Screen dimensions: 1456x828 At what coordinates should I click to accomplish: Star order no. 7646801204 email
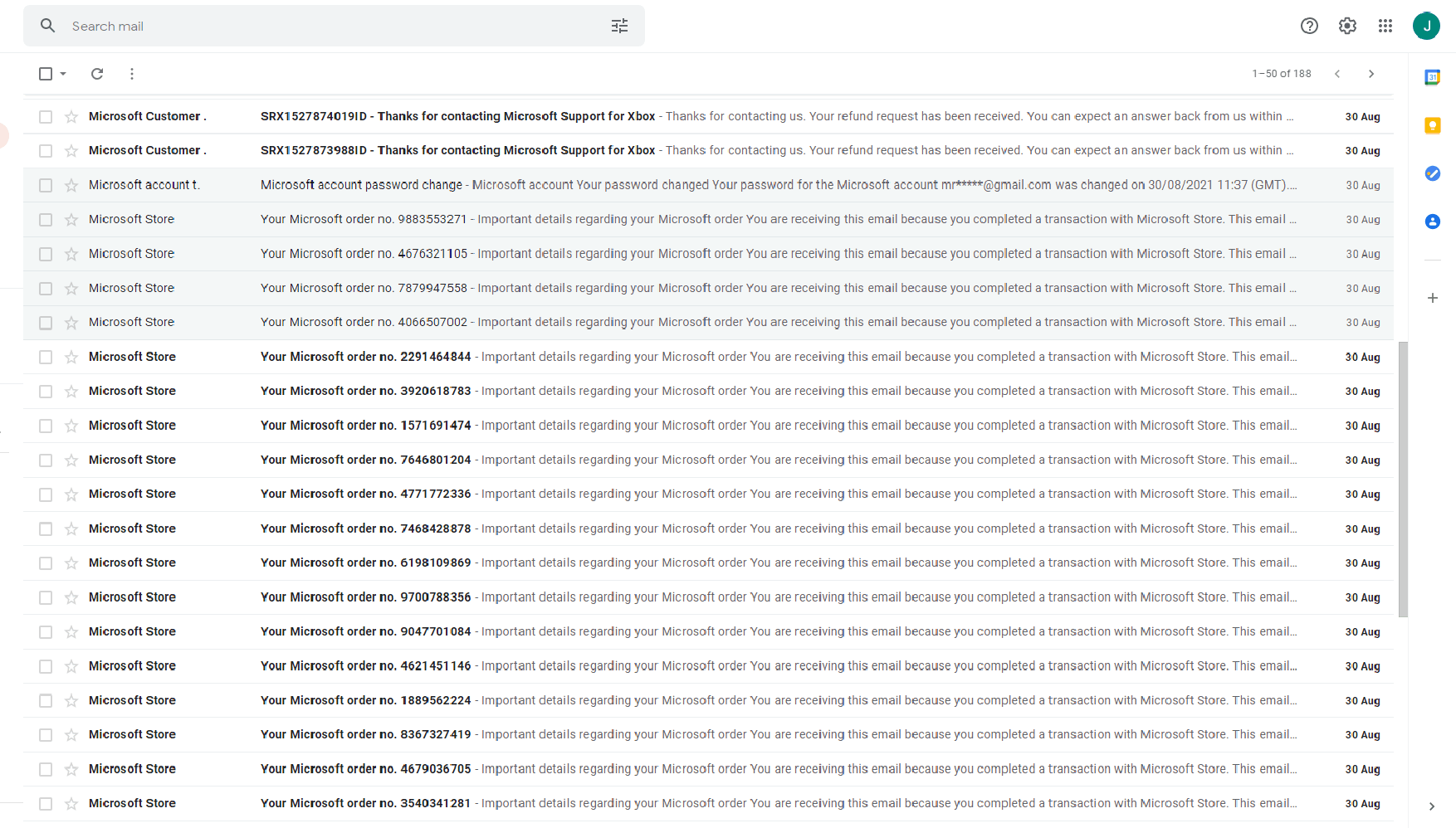tap(71, 460)
